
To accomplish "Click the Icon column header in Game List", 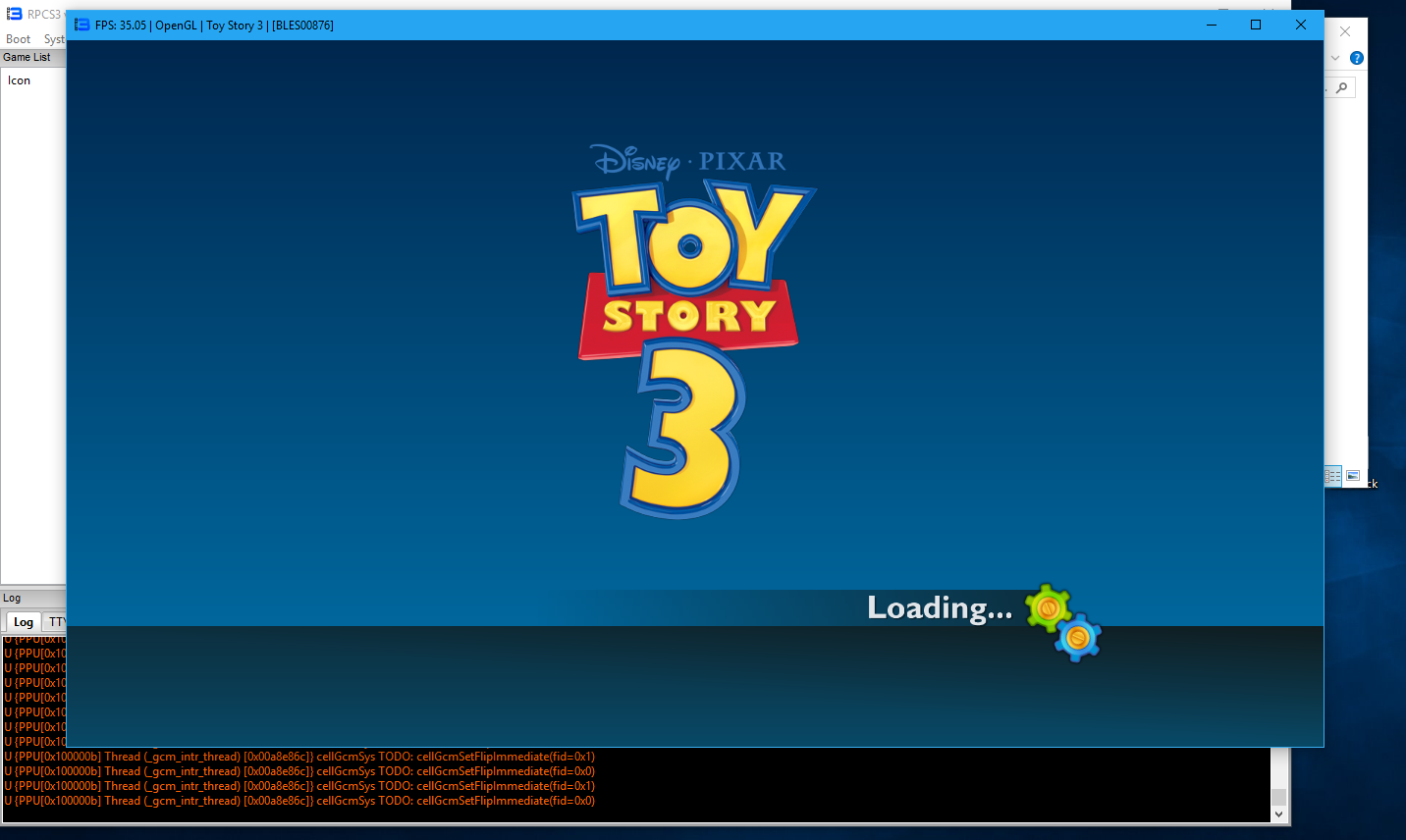I will (x=20, y=80).
